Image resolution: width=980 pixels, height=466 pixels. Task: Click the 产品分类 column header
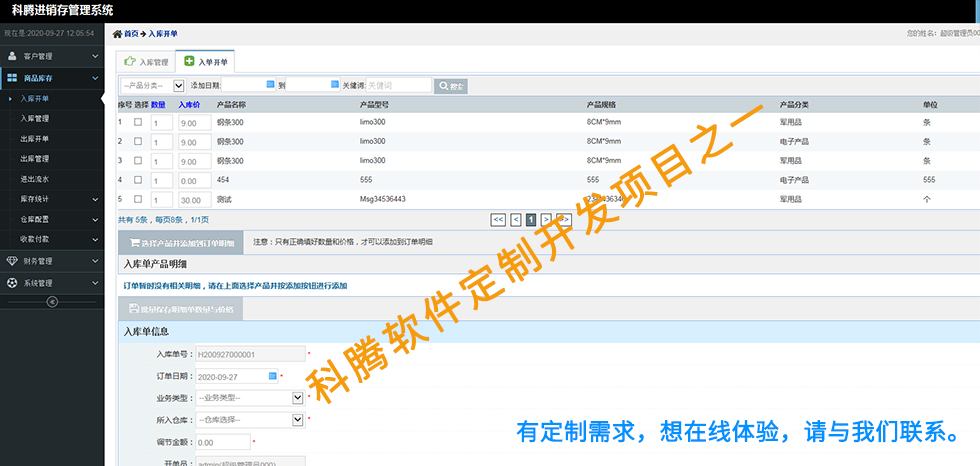pyautogui.click(x=794, y=105)
